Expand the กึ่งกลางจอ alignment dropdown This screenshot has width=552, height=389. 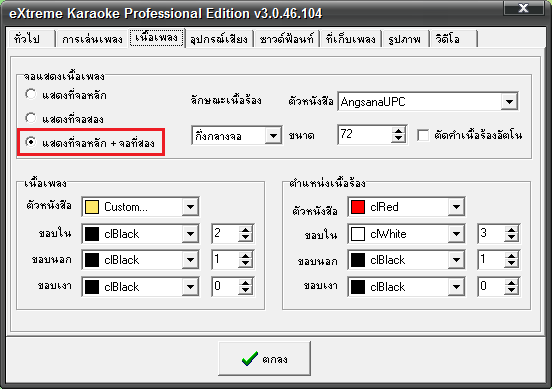tap(273, 135)
